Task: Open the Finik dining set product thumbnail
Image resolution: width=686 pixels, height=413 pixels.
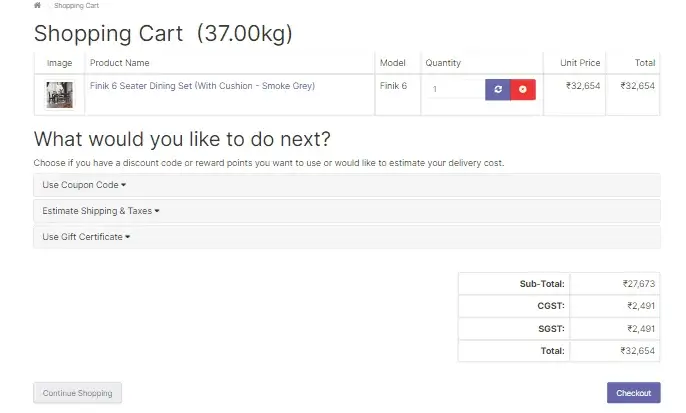Action: click(x=59, y=94)
